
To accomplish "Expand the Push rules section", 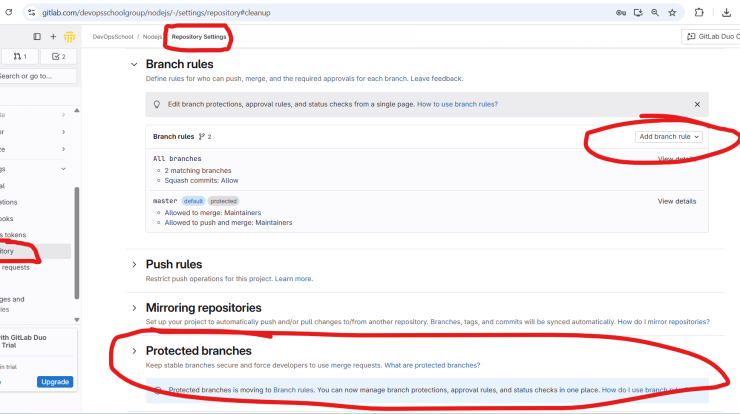I will click(x=134, y=264).
